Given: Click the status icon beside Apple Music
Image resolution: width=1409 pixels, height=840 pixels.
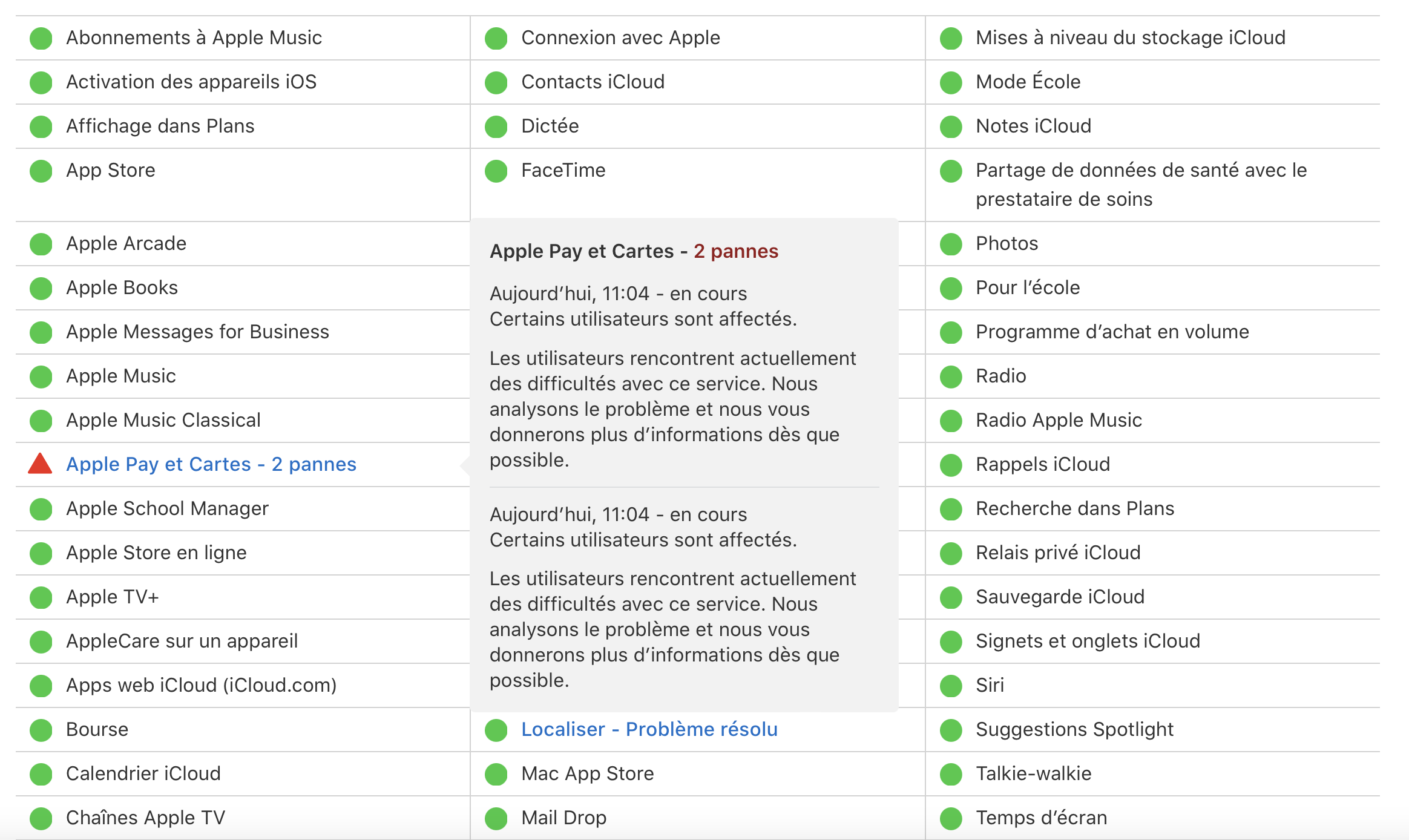Looking at the screenshot, I should 41,376.
